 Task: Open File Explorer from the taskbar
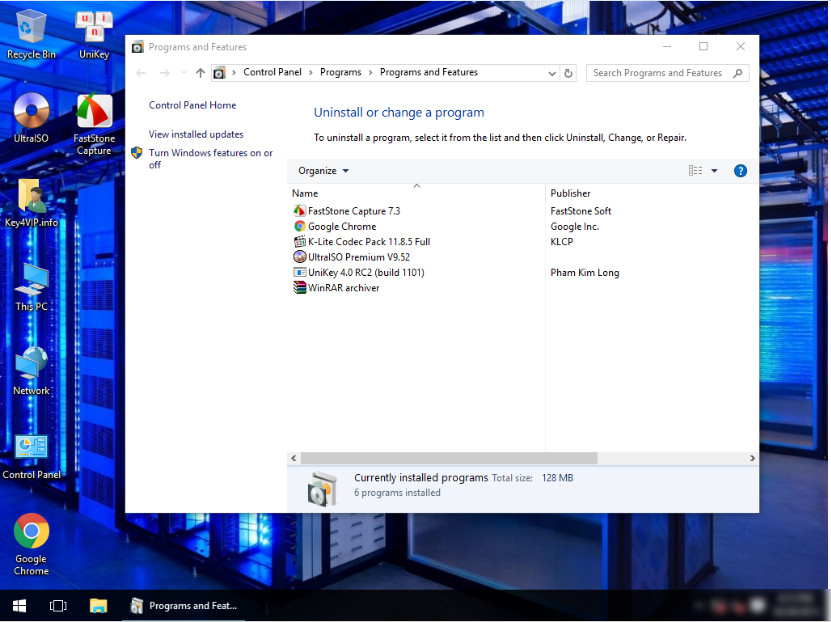pos(98,605)
